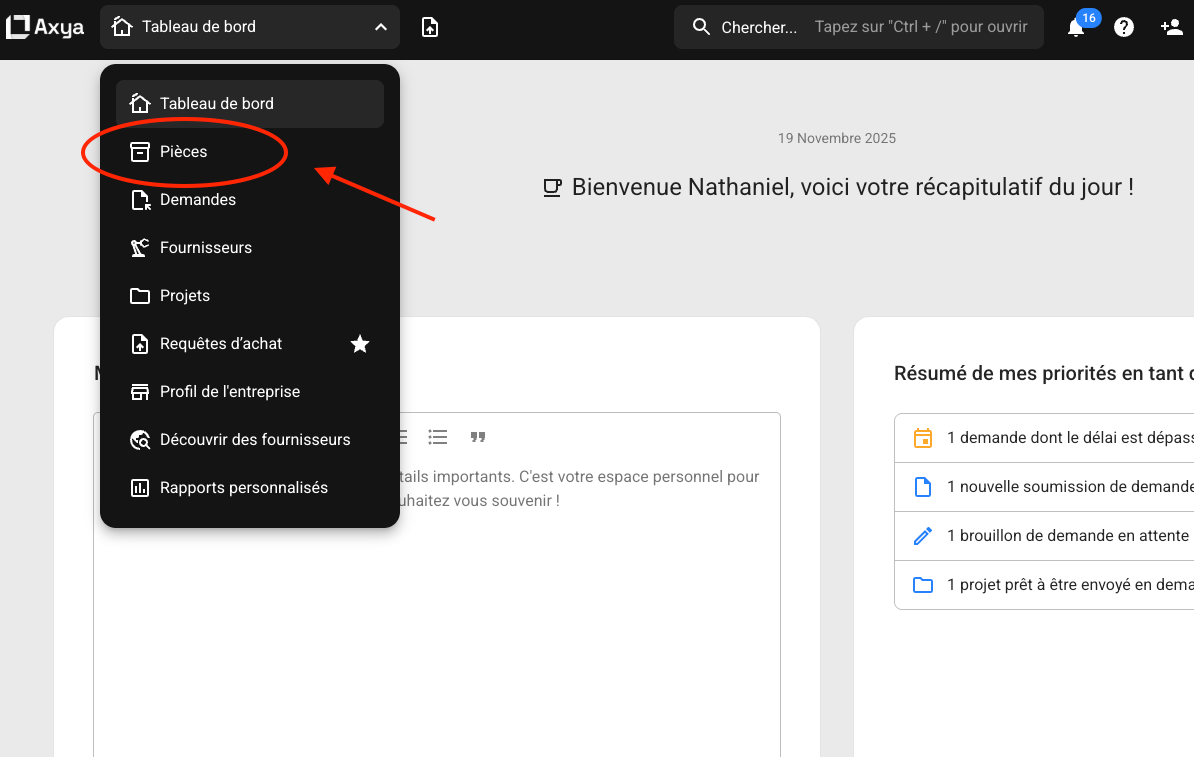Screen dimensions: 1194x757
Task: Select Rapports personnalisés menu item
Action: pos(244,488)
